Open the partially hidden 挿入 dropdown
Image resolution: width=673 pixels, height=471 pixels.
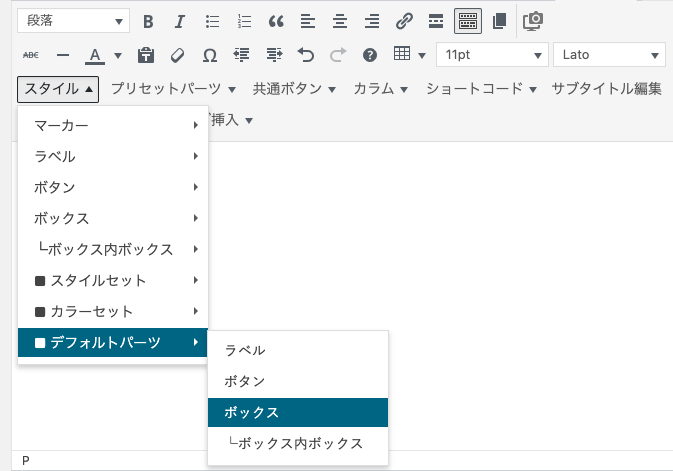click(231, 120)
